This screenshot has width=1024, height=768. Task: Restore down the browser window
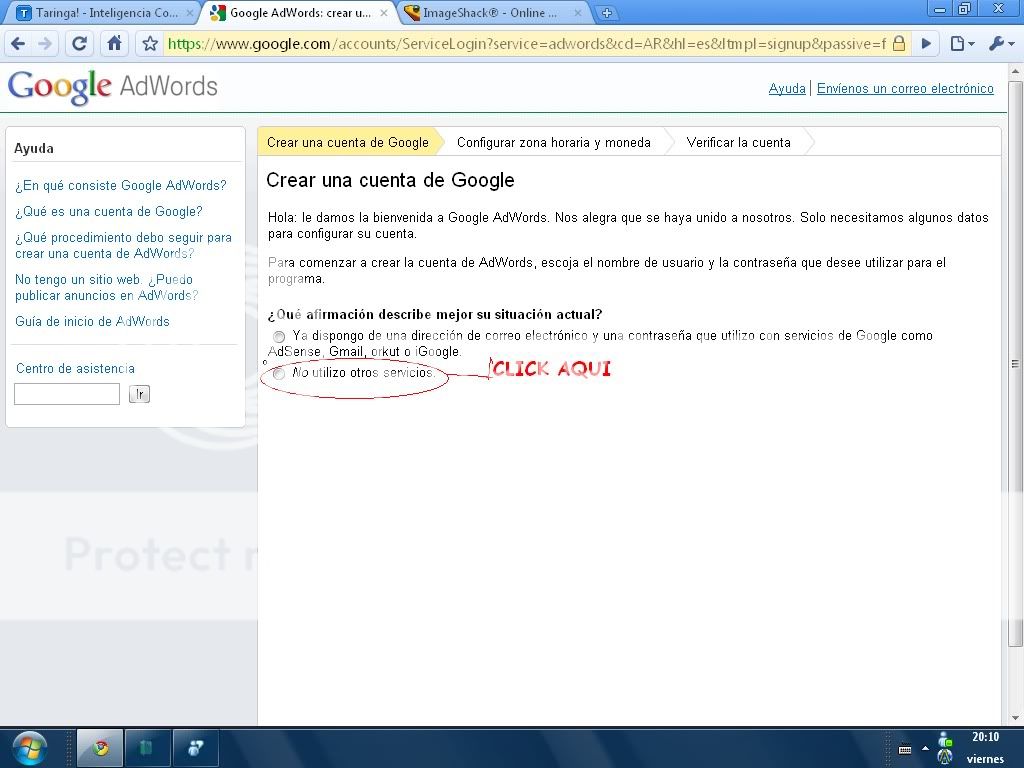click(965, 9)
